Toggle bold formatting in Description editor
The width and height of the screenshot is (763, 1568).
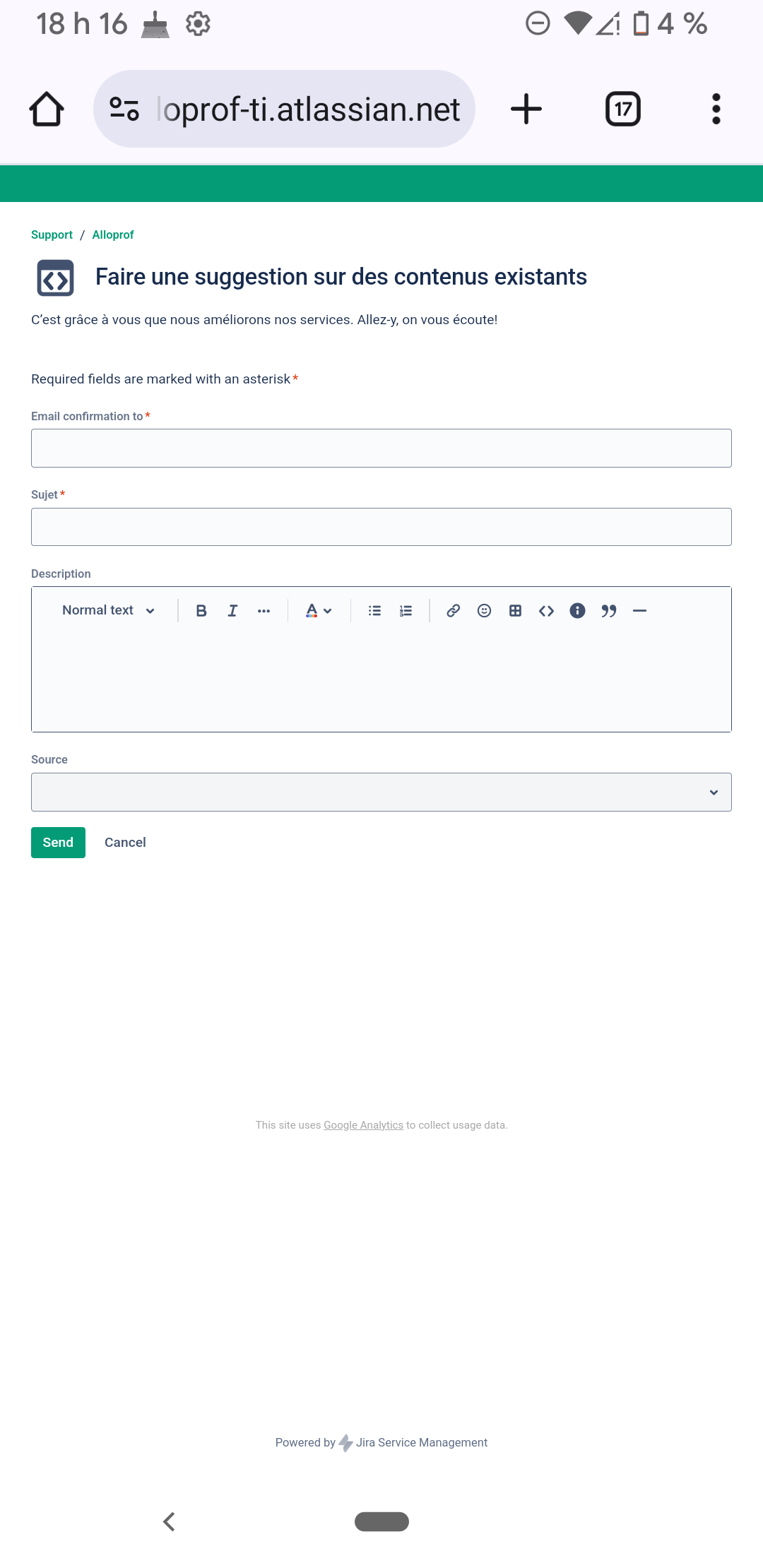[x=201, y=611]
